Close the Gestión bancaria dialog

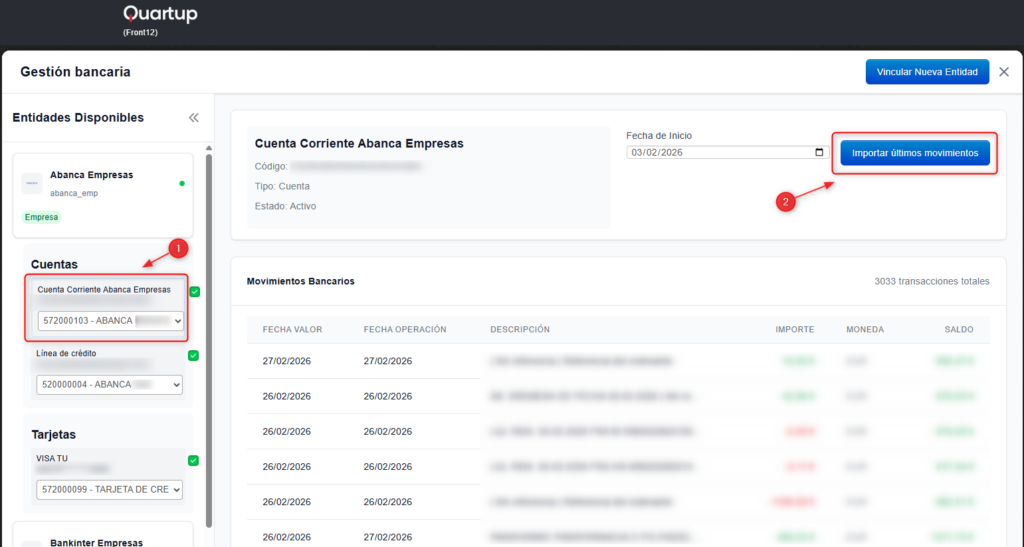pos(1004,72)
